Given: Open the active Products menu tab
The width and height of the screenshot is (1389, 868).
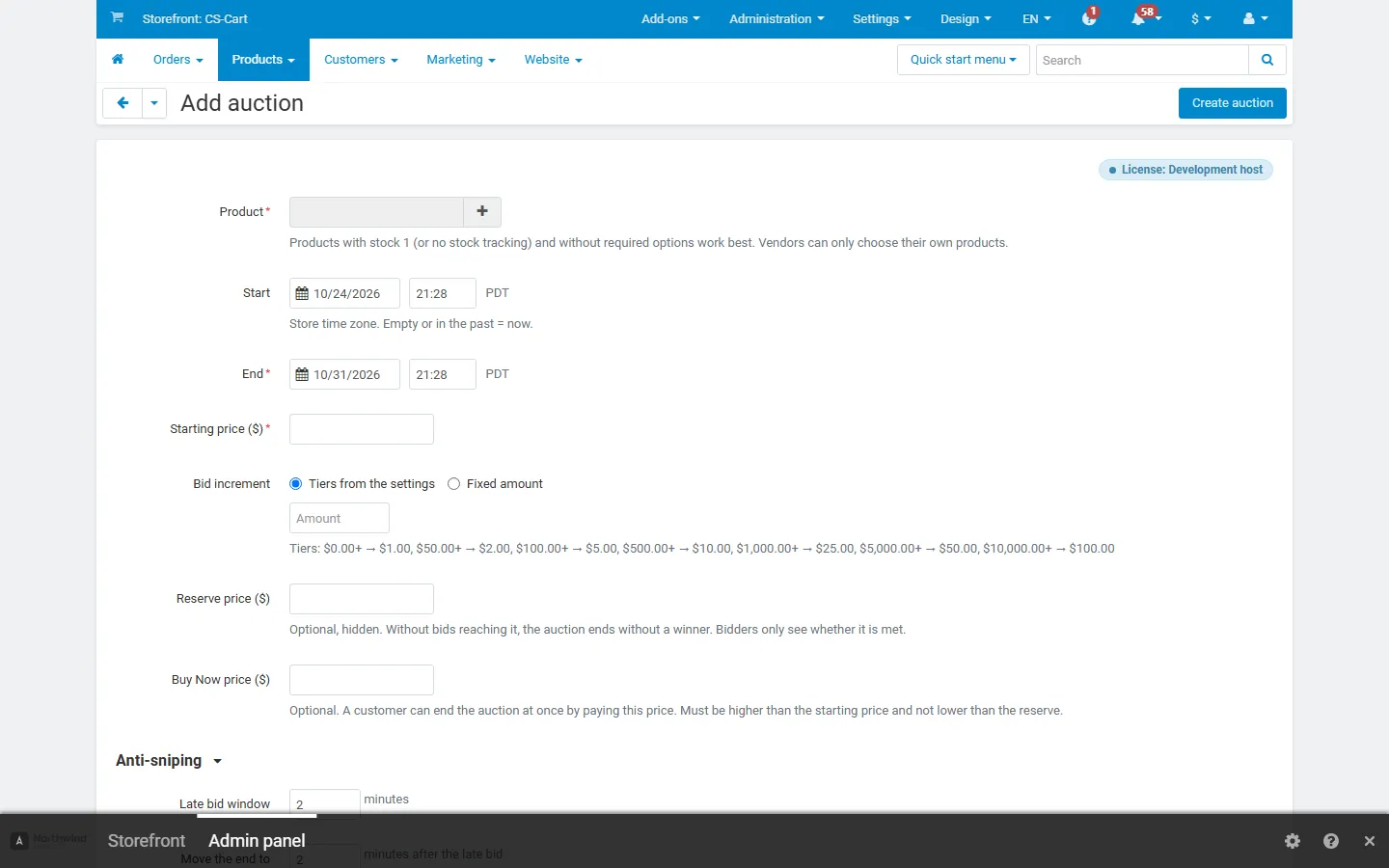Looking at the screenshot, I should pyautogui.click(x=263, y=60).
